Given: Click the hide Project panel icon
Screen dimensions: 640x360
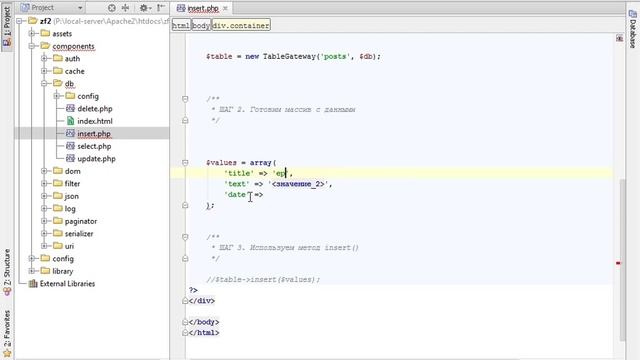Looking at the screenshot, I should pyautogui.click(x=161, y=8).
